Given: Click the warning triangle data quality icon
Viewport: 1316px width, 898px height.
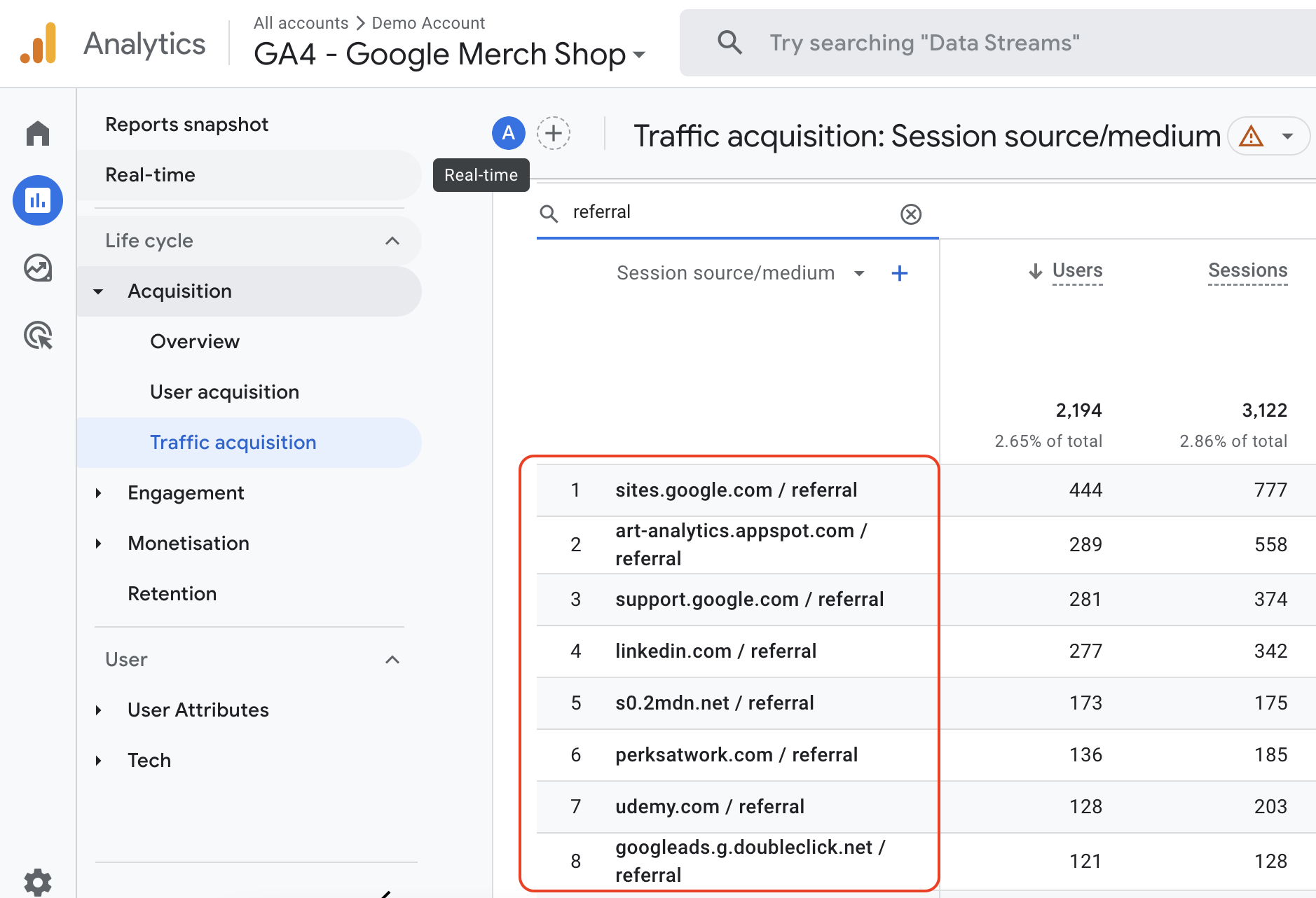Looking at the screenshot, I should (1251, 136).
